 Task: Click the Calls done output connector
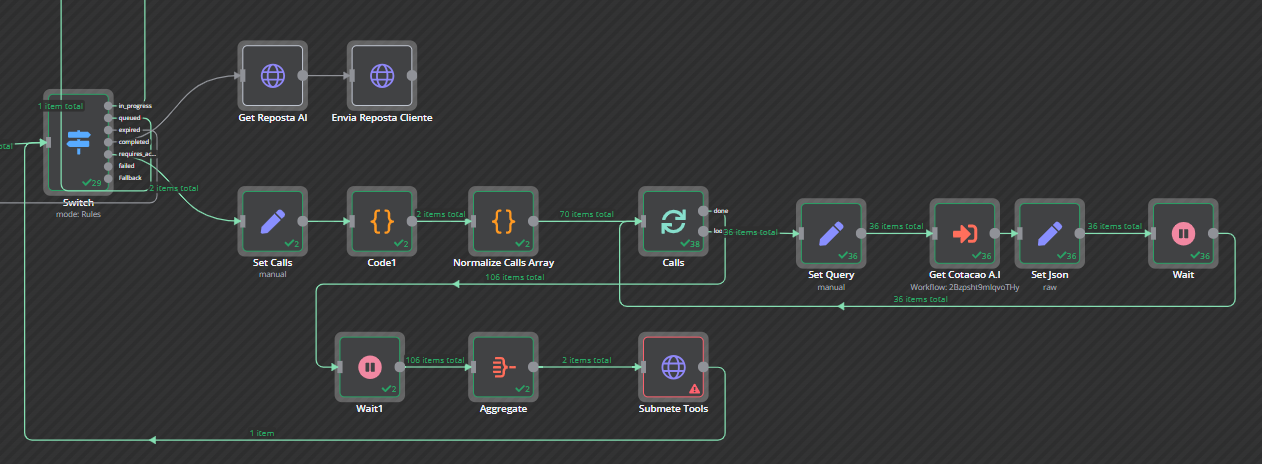(704, 210)
